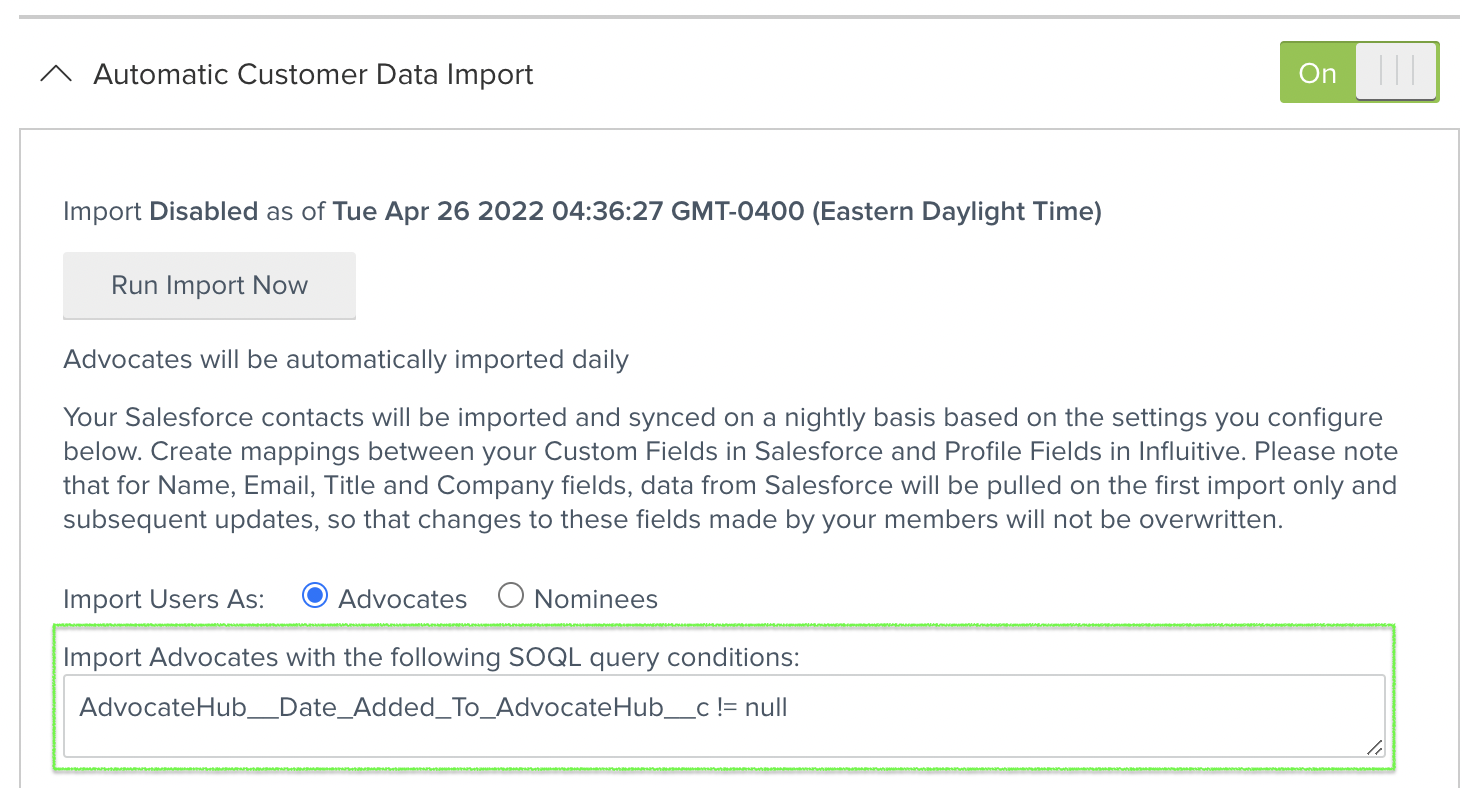
Task: Click the Salesforce contacts description paragraph
Action: click(730, 468)
